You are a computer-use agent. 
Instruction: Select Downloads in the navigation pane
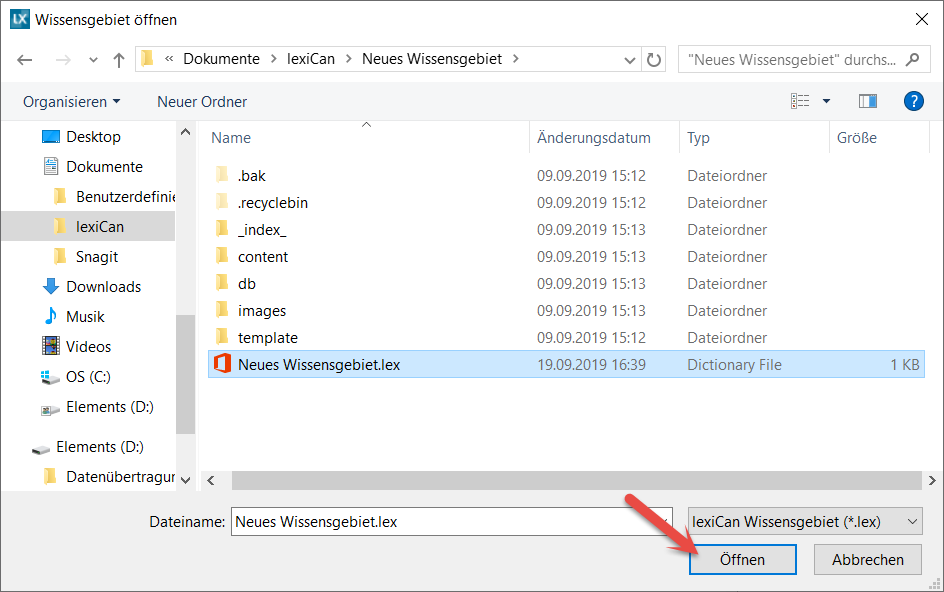[x=103, y=287]
